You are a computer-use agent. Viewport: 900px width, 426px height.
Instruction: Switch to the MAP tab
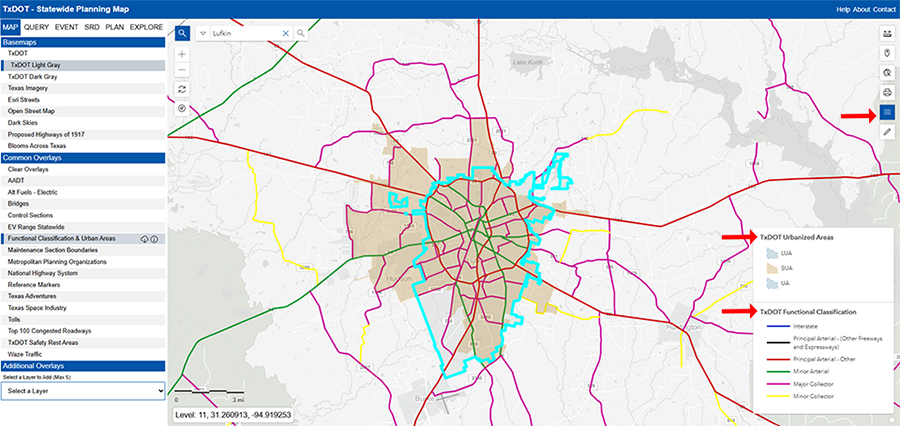(x=11, y=27)
